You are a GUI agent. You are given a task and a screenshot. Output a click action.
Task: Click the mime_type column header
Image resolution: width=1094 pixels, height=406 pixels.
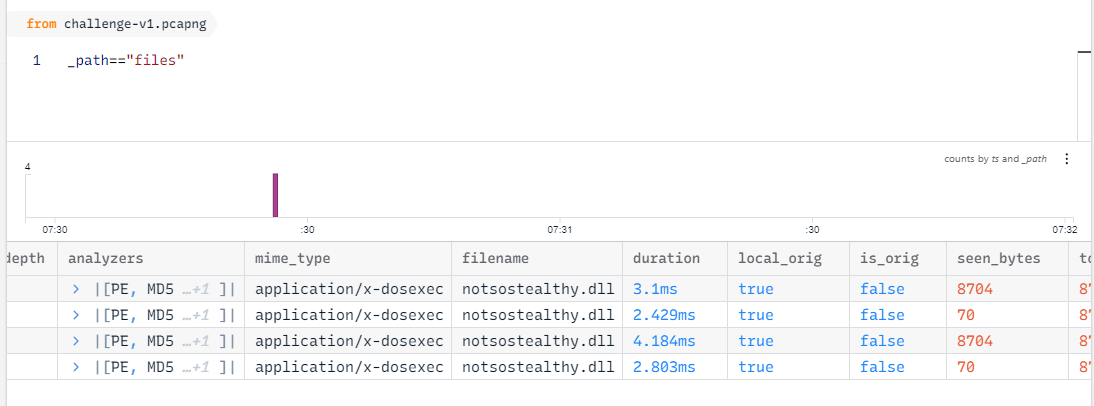coord(293,258)
